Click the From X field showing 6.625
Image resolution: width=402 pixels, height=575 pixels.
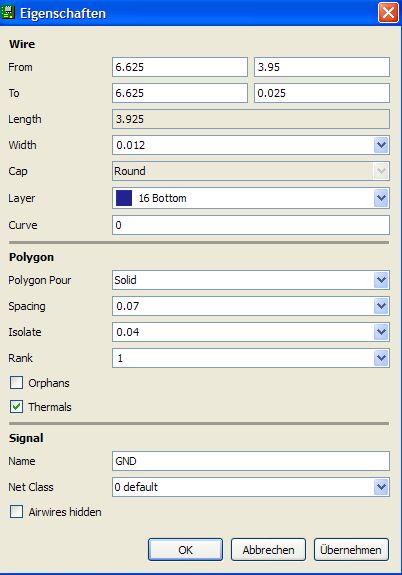coord(180,67)
